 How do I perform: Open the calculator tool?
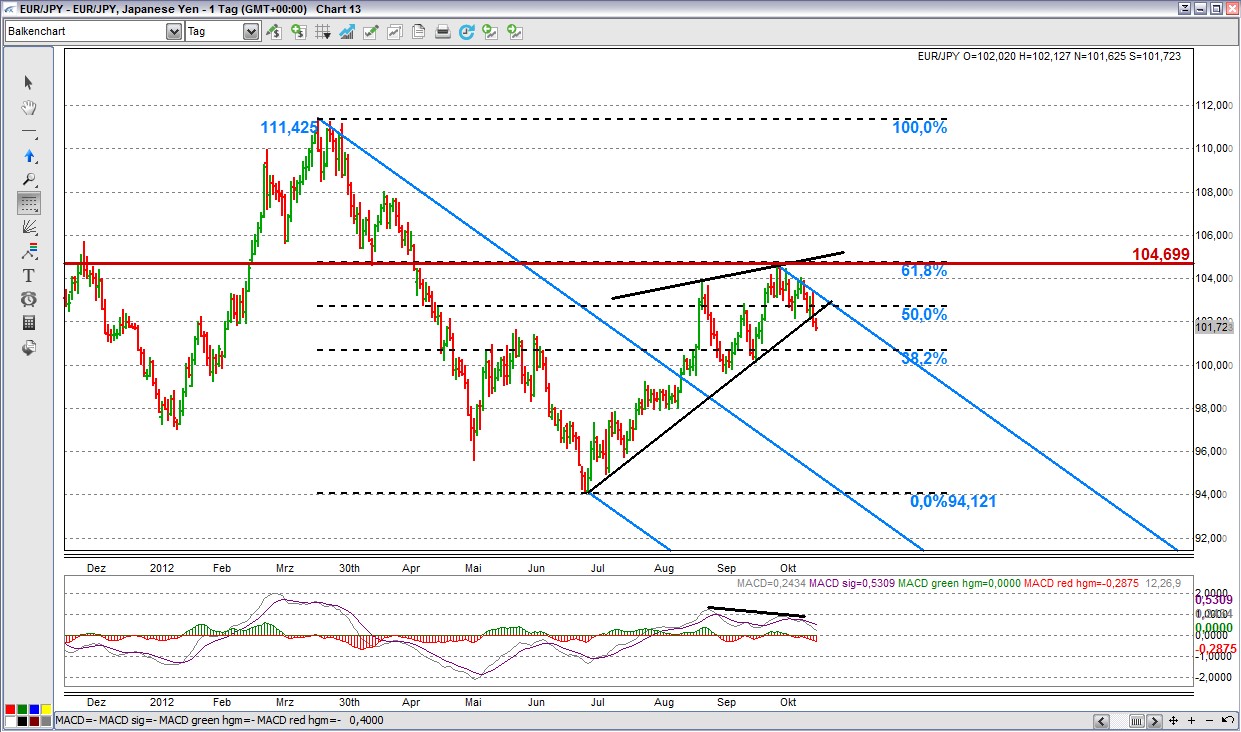(29, 323)
